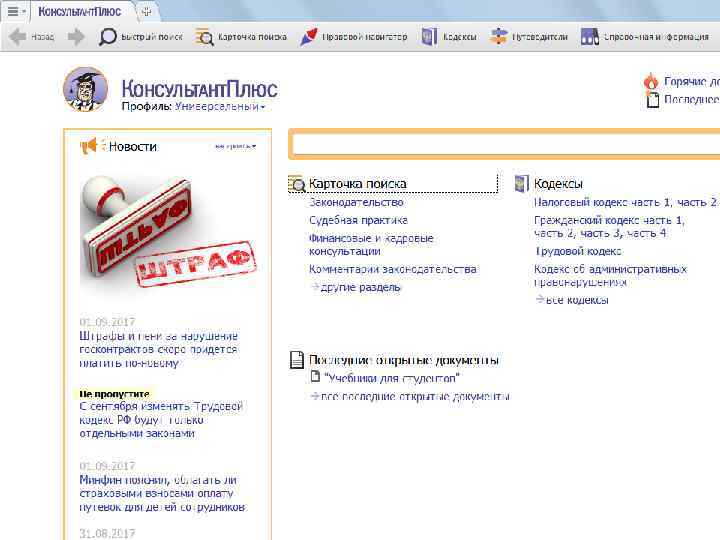
Task: Open Гражданский кодекс часть 4 link
Action: click(647, 233)
